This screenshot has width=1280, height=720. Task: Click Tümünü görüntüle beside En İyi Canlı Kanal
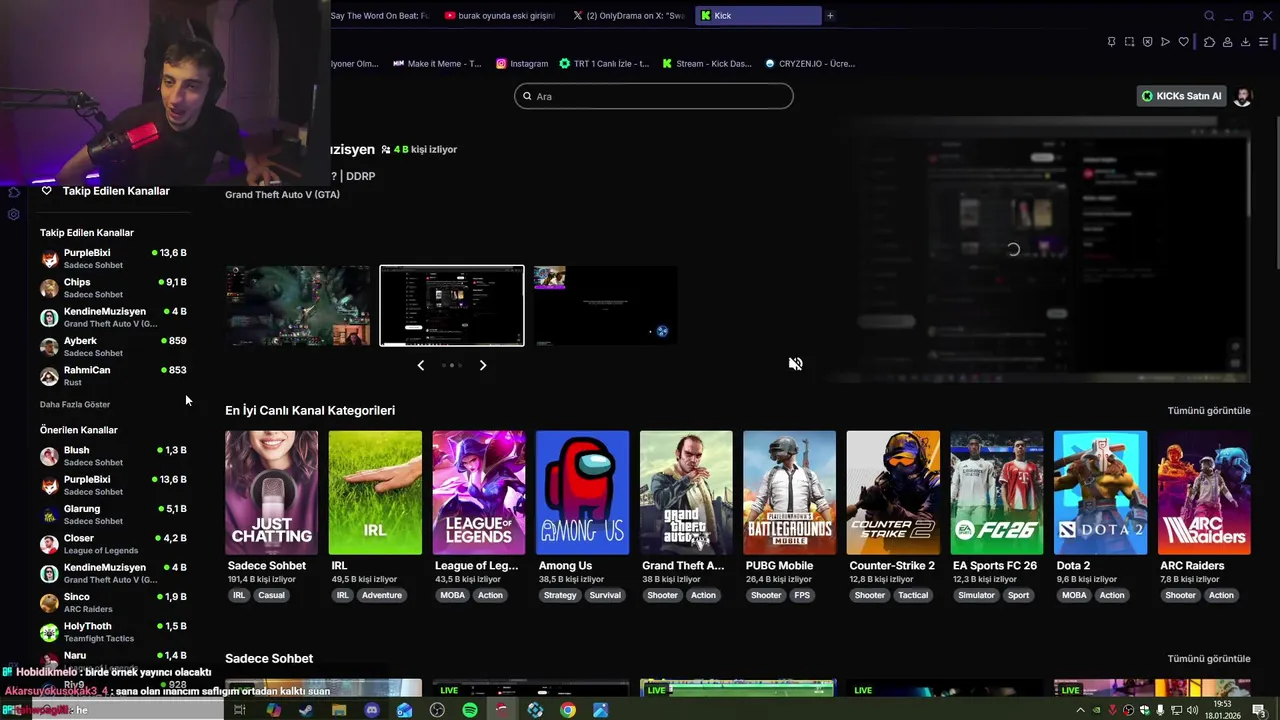[x=1209, y=411]
